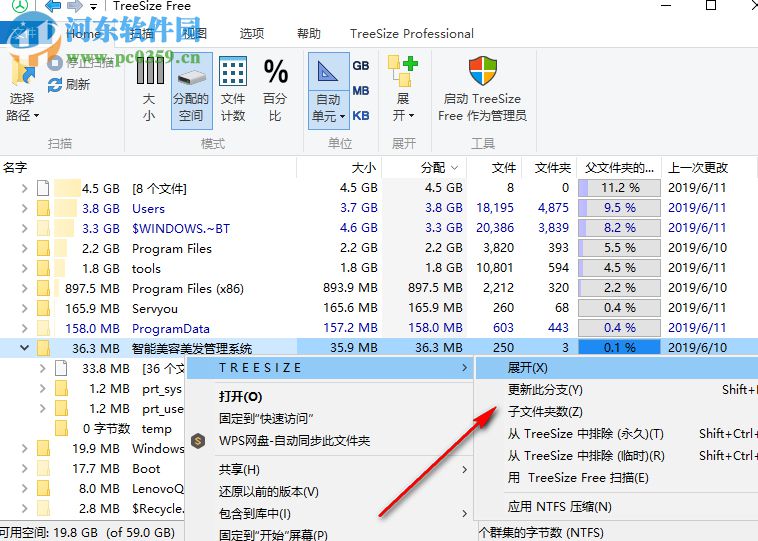Open the Select Path (选择路径) folder icon
The width and height of the screenshot is (758, 541).
tap(23, 73)
